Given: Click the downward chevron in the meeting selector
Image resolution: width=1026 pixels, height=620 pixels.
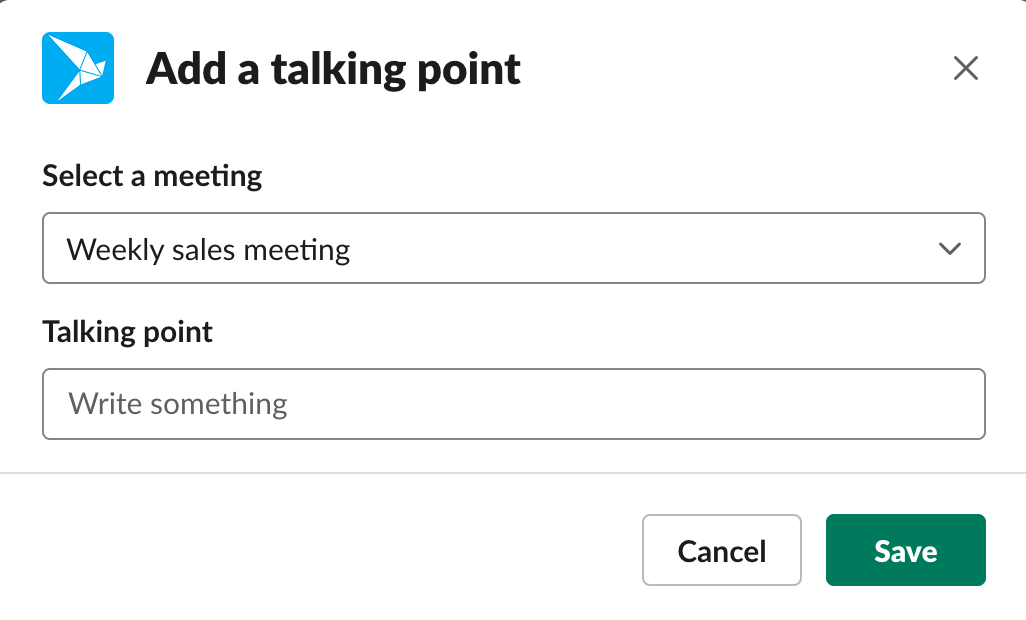Looking at the screenshot, I should pos(949,249).
